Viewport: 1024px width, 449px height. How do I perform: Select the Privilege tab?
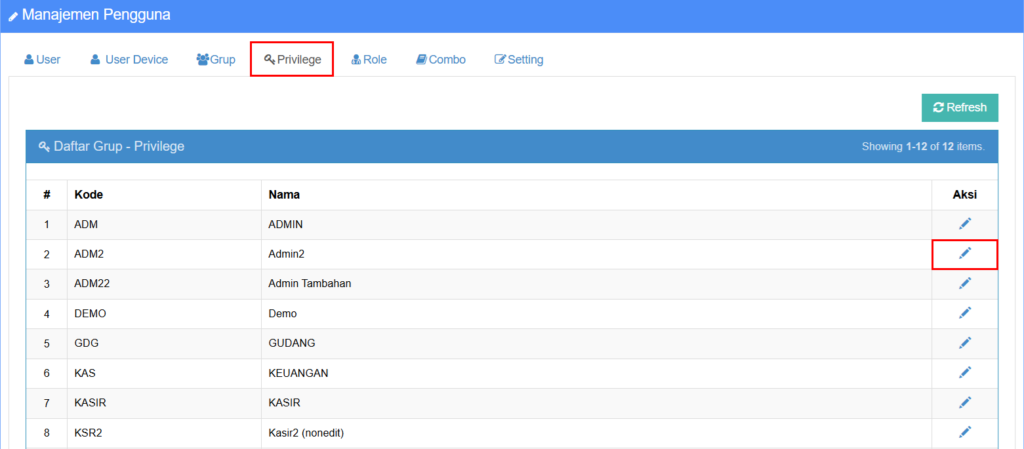tap(292, 60)
